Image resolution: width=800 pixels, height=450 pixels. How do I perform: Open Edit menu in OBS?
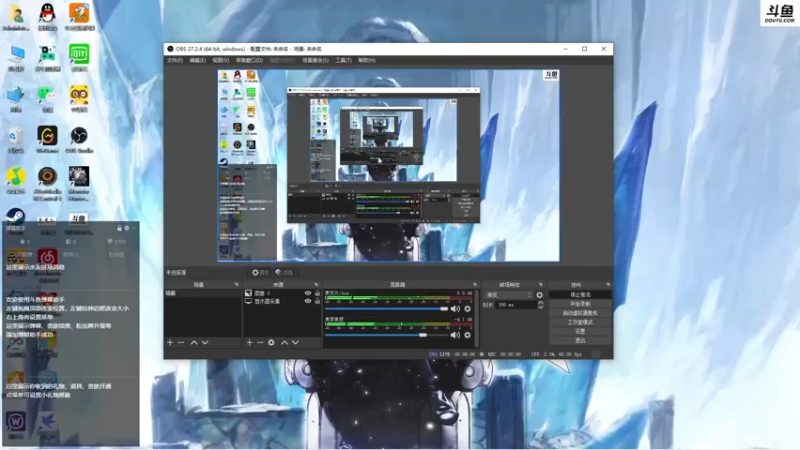click(x=197, y=60)
